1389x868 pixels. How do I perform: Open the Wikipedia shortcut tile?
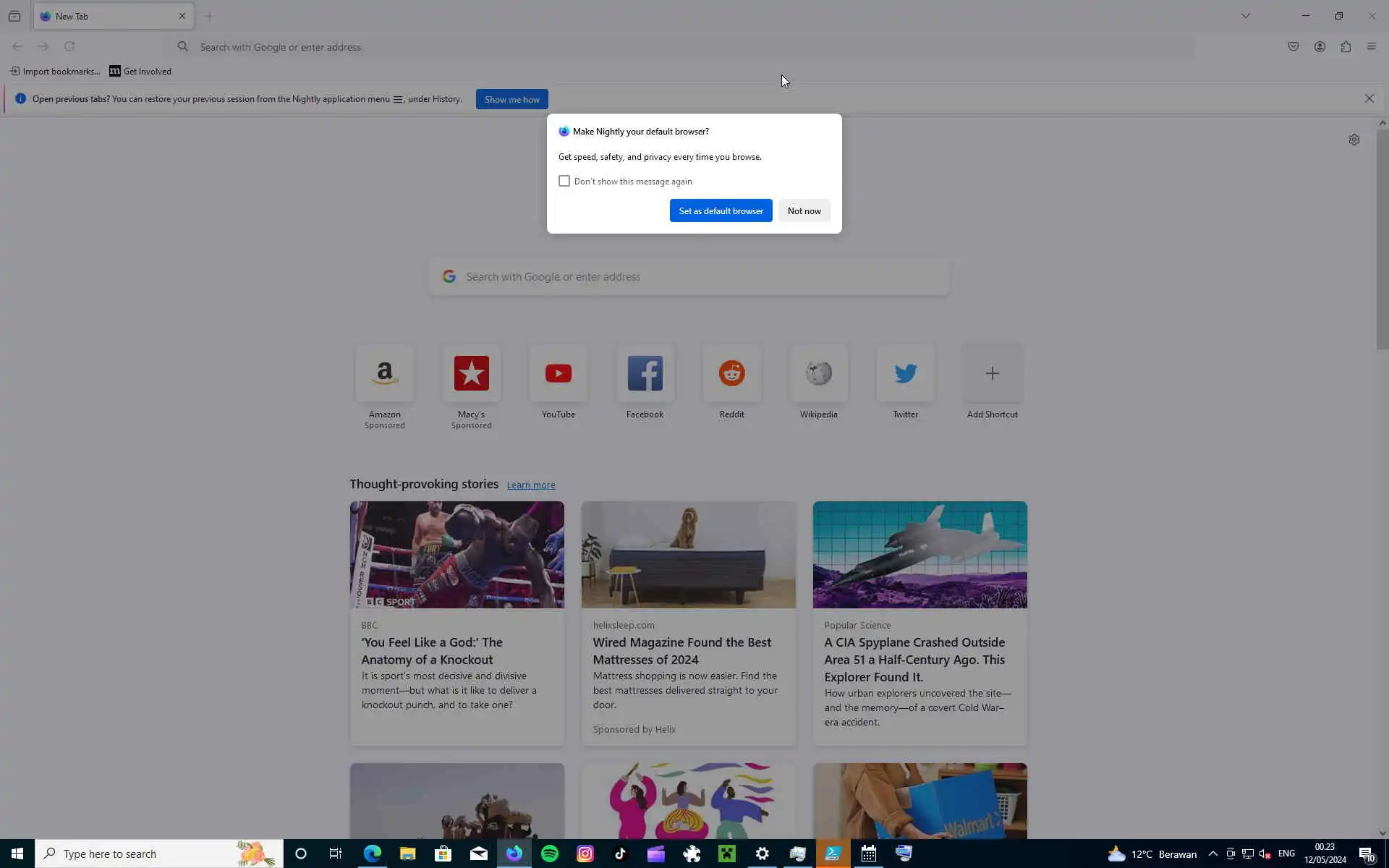coord(818,374)
